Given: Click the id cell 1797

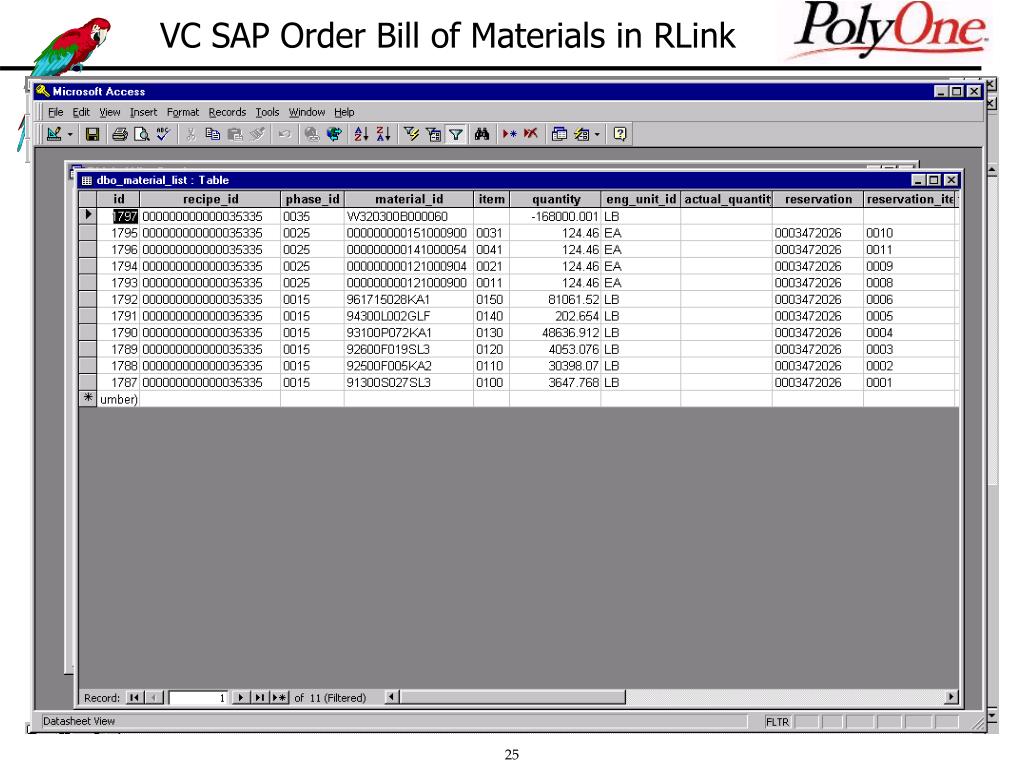Looking at the screenshot, I should (119, 216).
